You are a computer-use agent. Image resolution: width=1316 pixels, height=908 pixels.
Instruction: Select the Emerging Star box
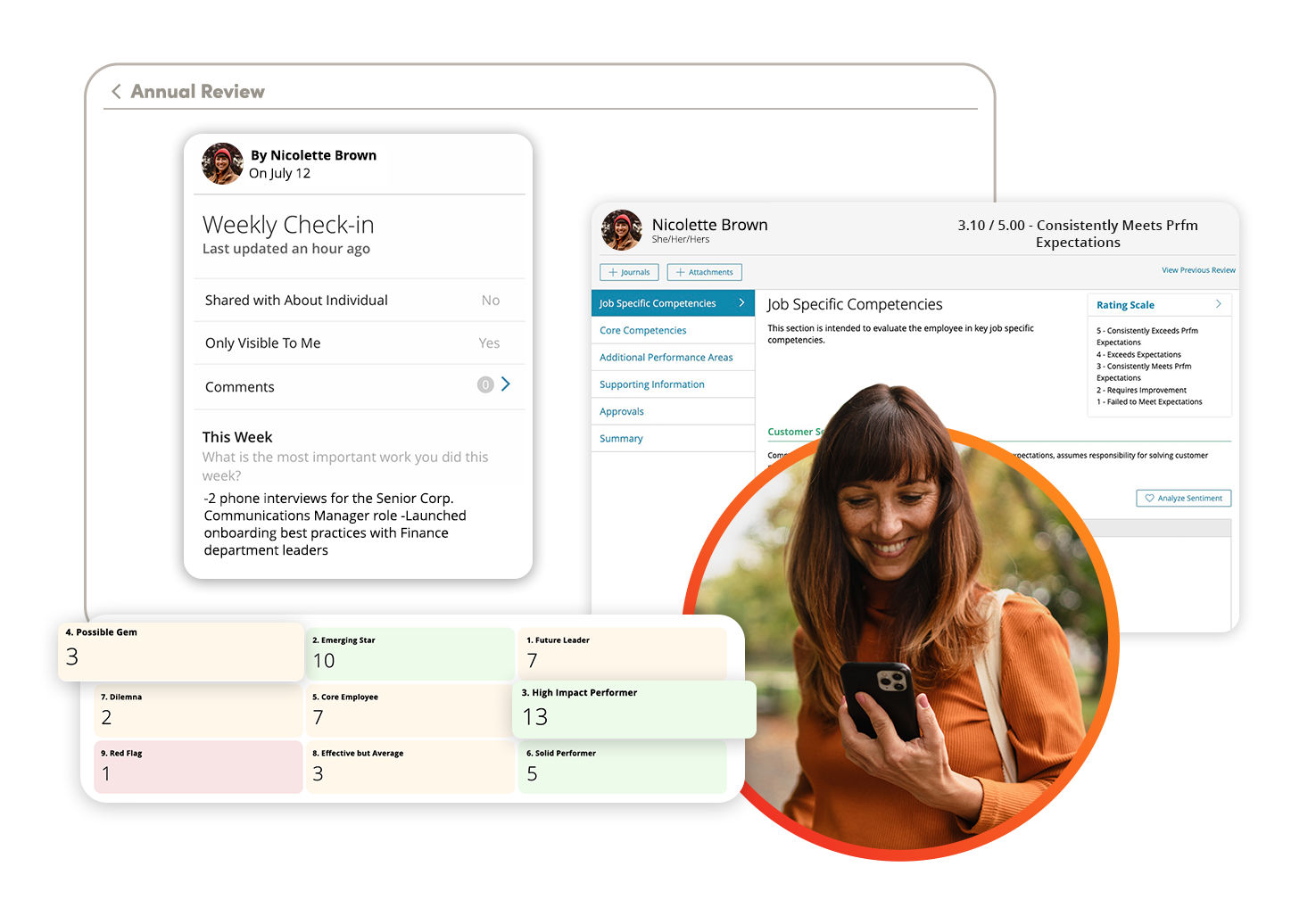point(410,655)
